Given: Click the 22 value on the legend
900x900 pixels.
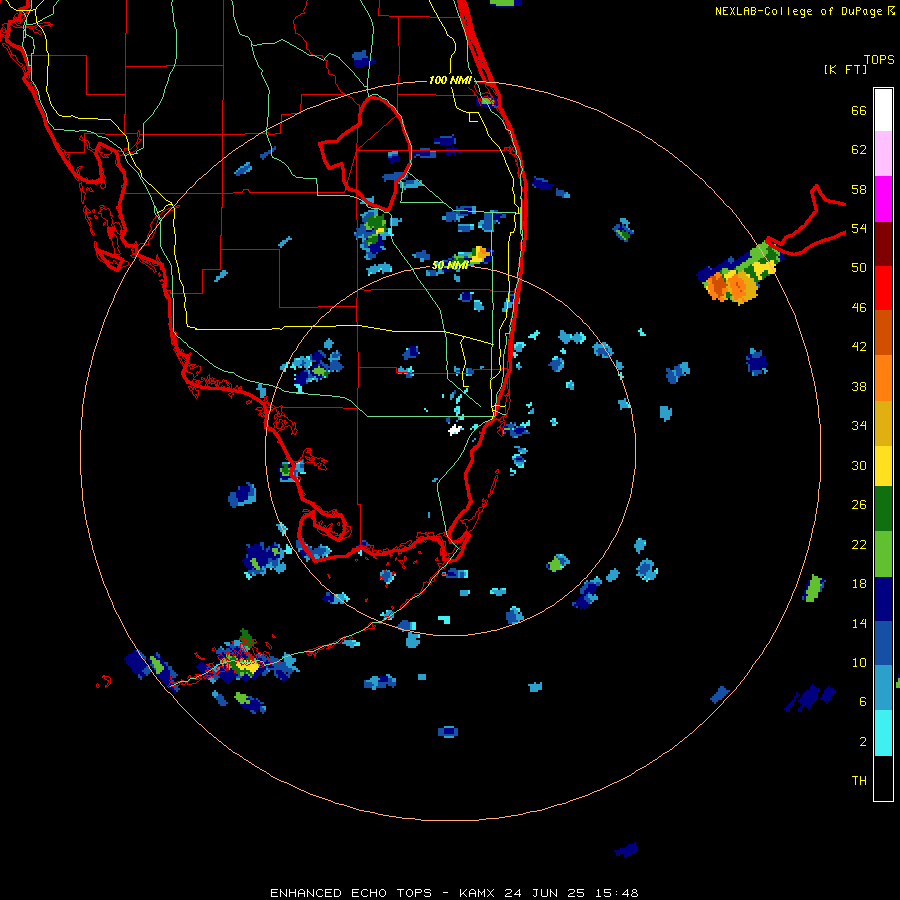Looking at the screenshot, I should (x=859, y=544).
